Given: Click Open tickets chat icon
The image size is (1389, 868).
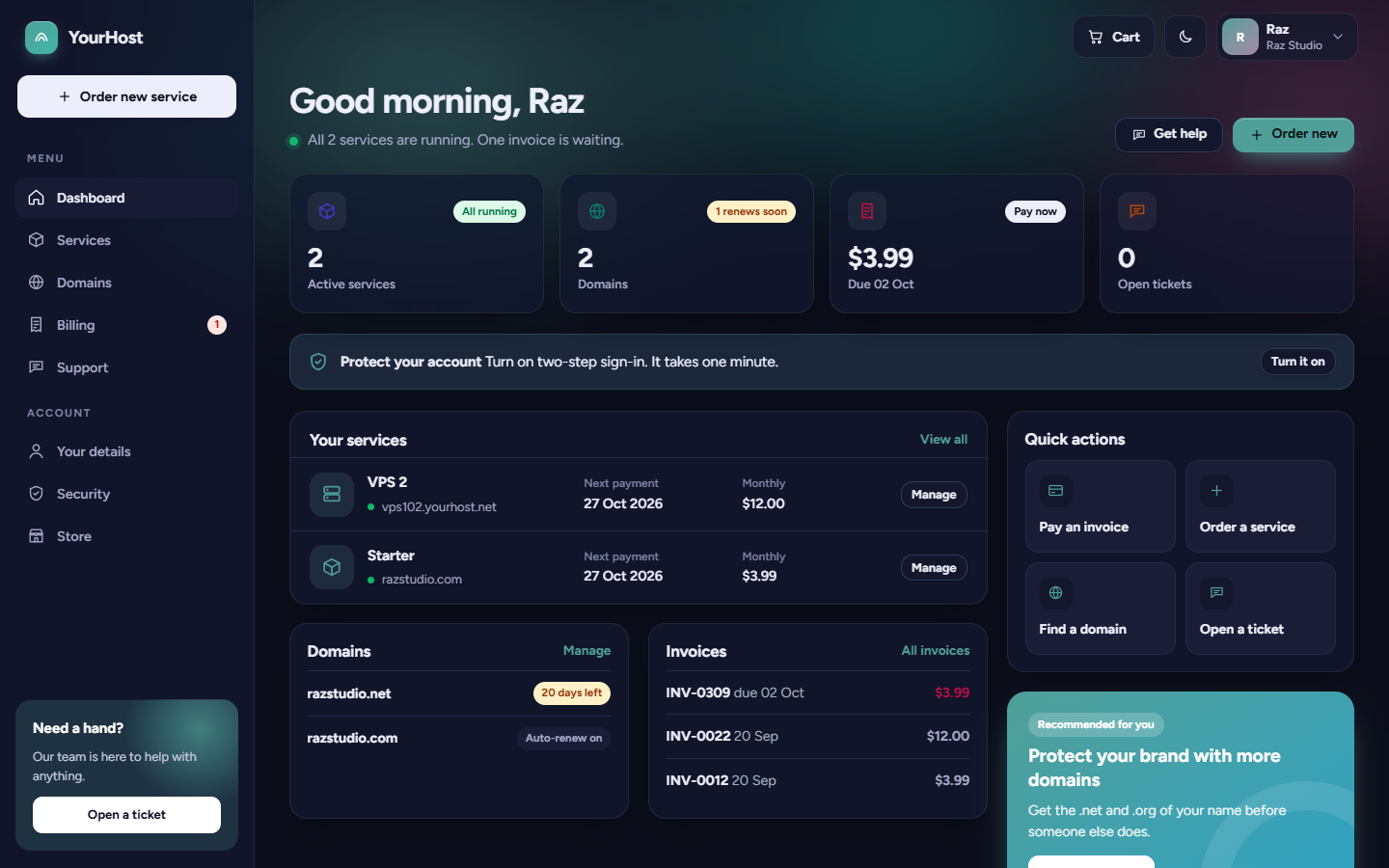Looking at the screenshot, I should (x=1137, y=211).
